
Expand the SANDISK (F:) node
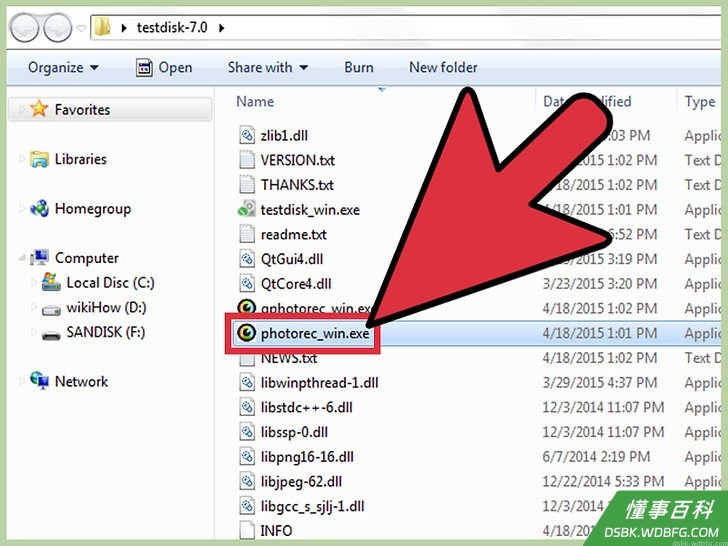[33, 332]
